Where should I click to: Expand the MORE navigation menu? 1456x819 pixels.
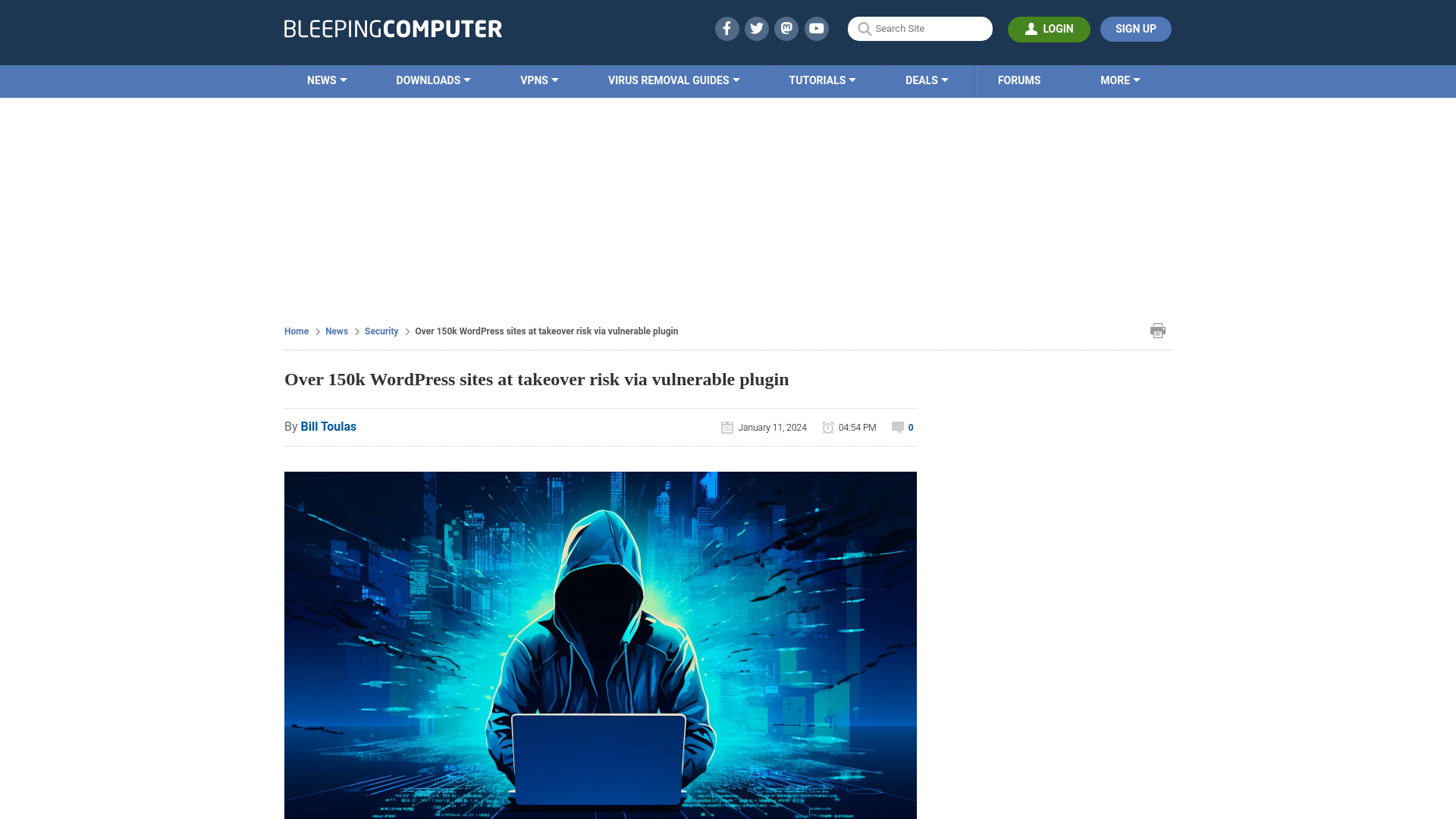point(1120,81)
